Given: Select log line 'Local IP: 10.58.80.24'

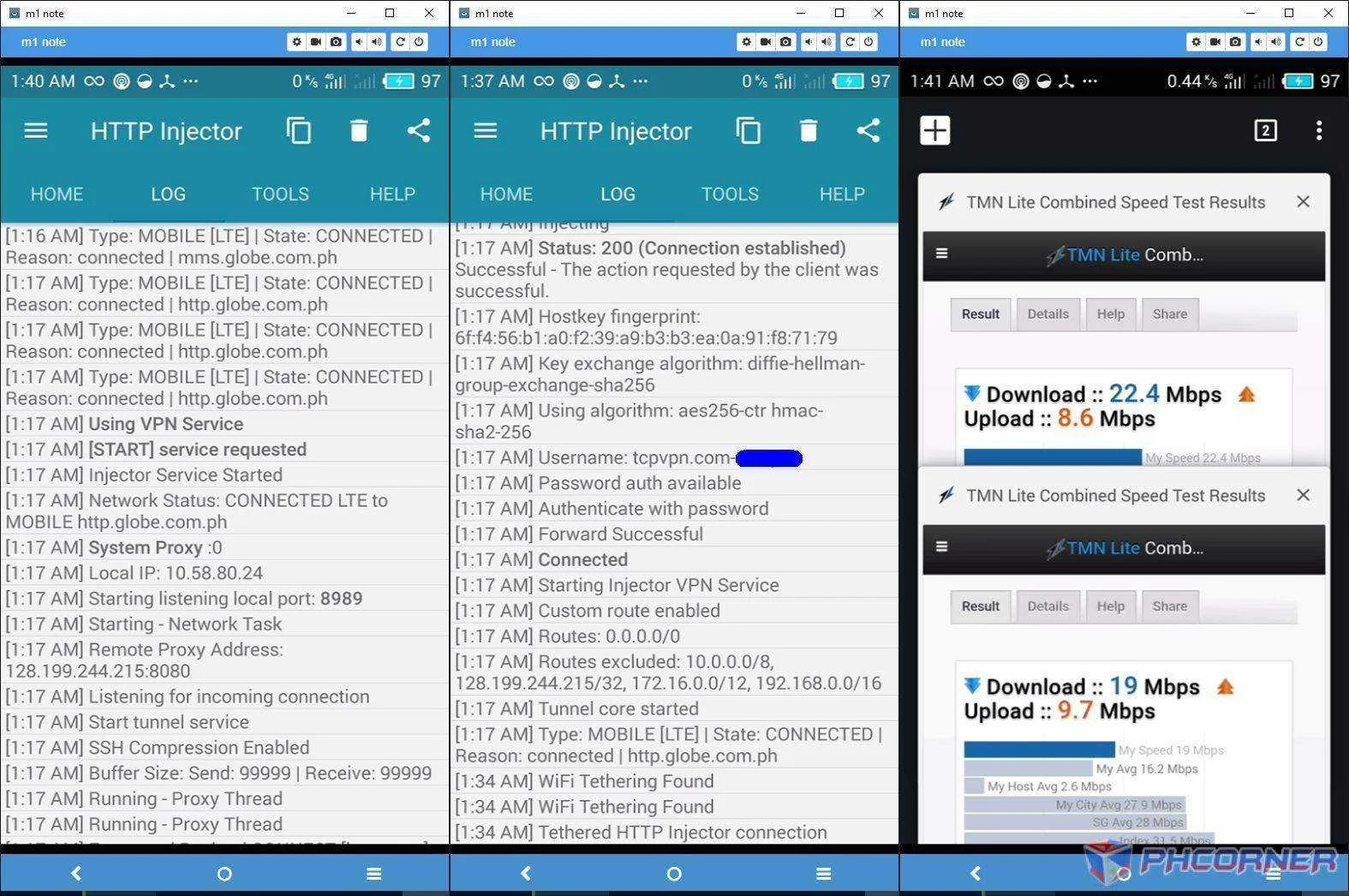Looking at the screenshot, I should click(224, 573).
